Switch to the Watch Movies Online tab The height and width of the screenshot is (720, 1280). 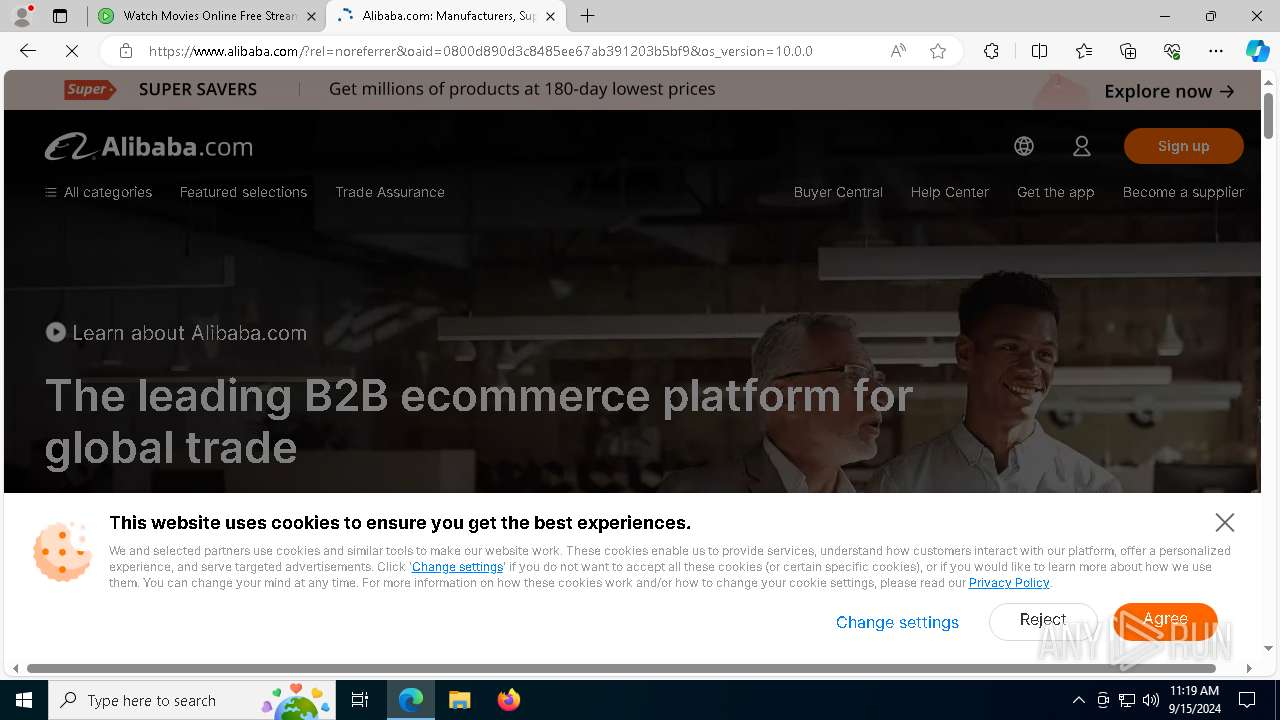[207, 16]
